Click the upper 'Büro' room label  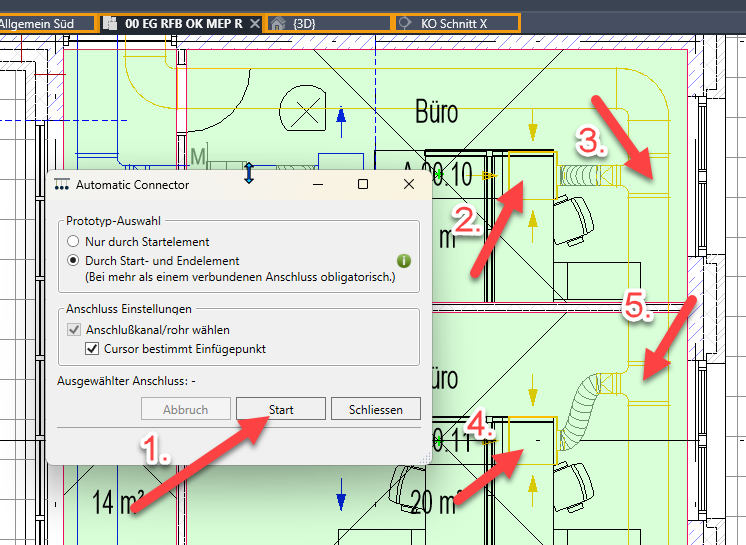tap(436, 111)
